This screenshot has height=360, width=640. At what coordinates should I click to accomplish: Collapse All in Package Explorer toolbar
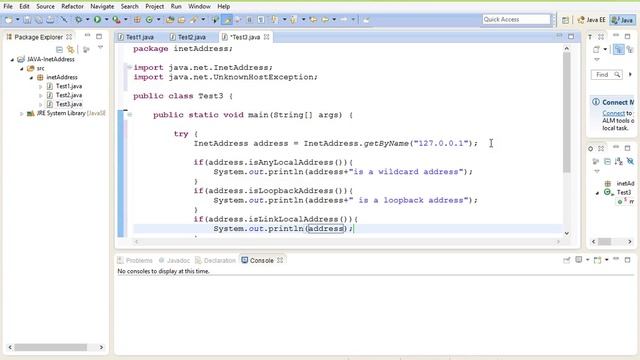pyautogui.click(x=59, y=49)
